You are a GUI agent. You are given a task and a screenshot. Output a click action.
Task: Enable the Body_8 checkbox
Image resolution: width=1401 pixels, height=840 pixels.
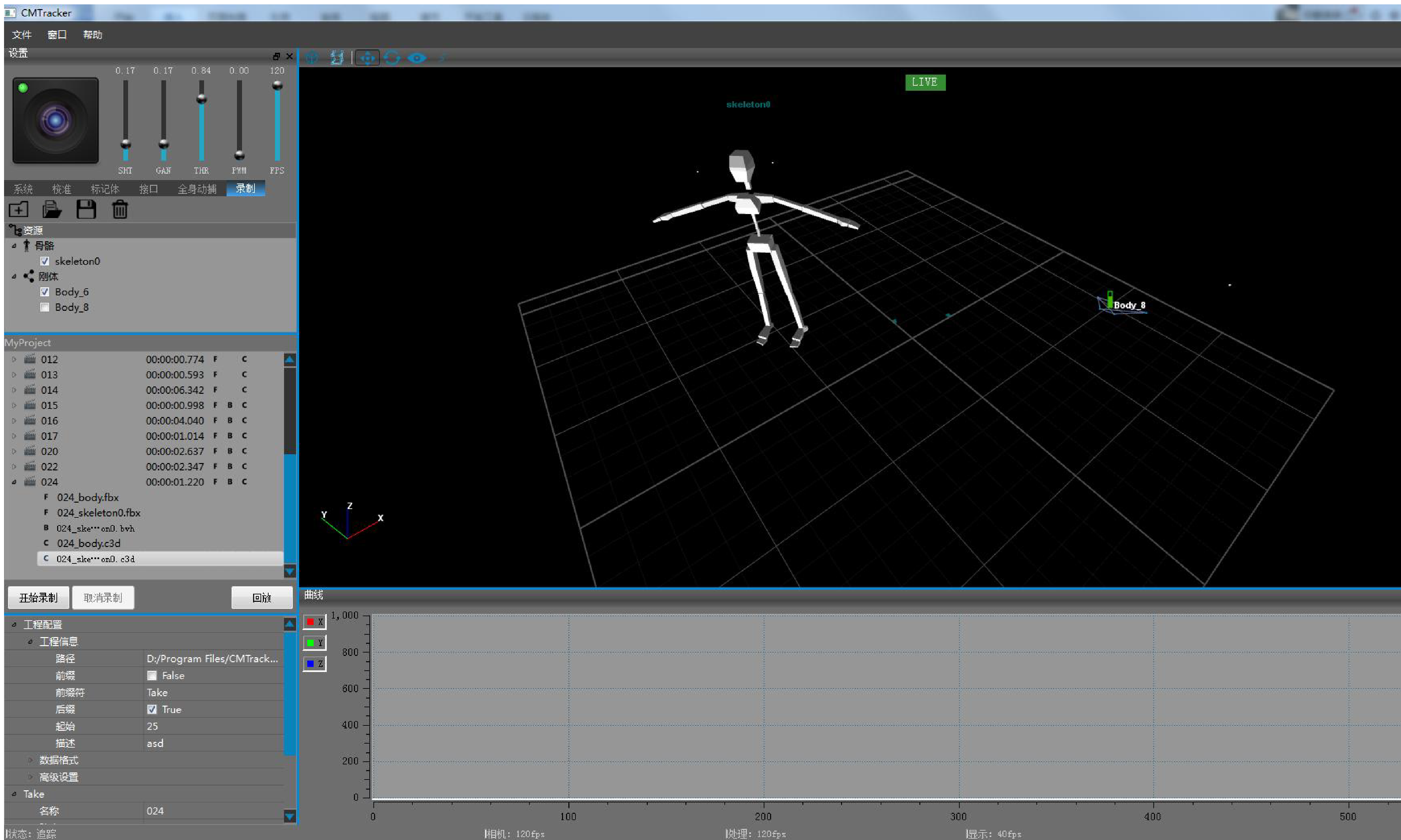(45, 307)
